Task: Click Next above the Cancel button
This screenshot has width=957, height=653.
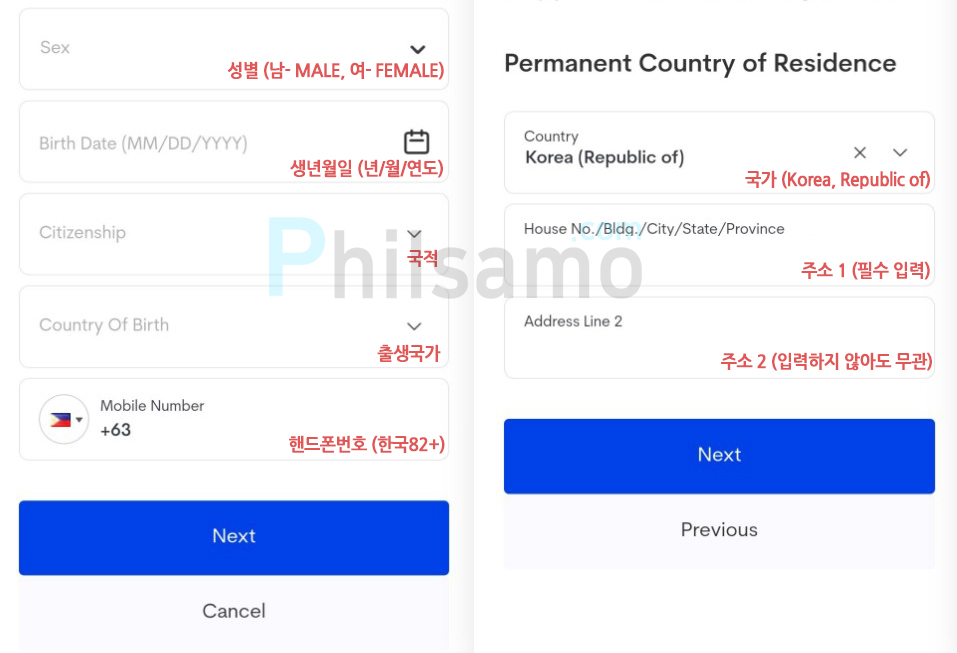Action: tap(234, 538)
